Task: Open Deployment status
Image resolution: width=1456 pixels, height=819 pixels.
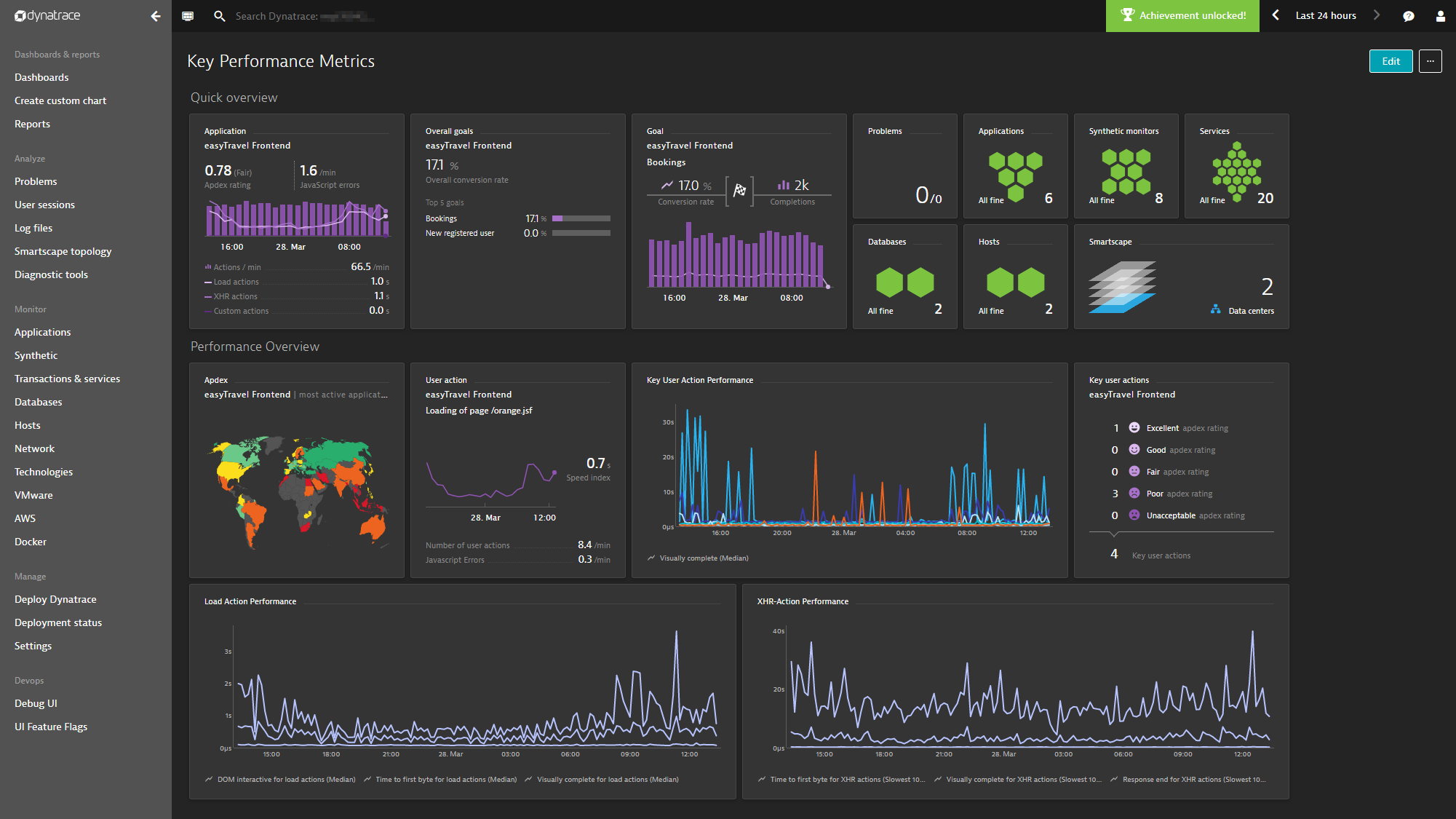Action: tap(58, 622)
